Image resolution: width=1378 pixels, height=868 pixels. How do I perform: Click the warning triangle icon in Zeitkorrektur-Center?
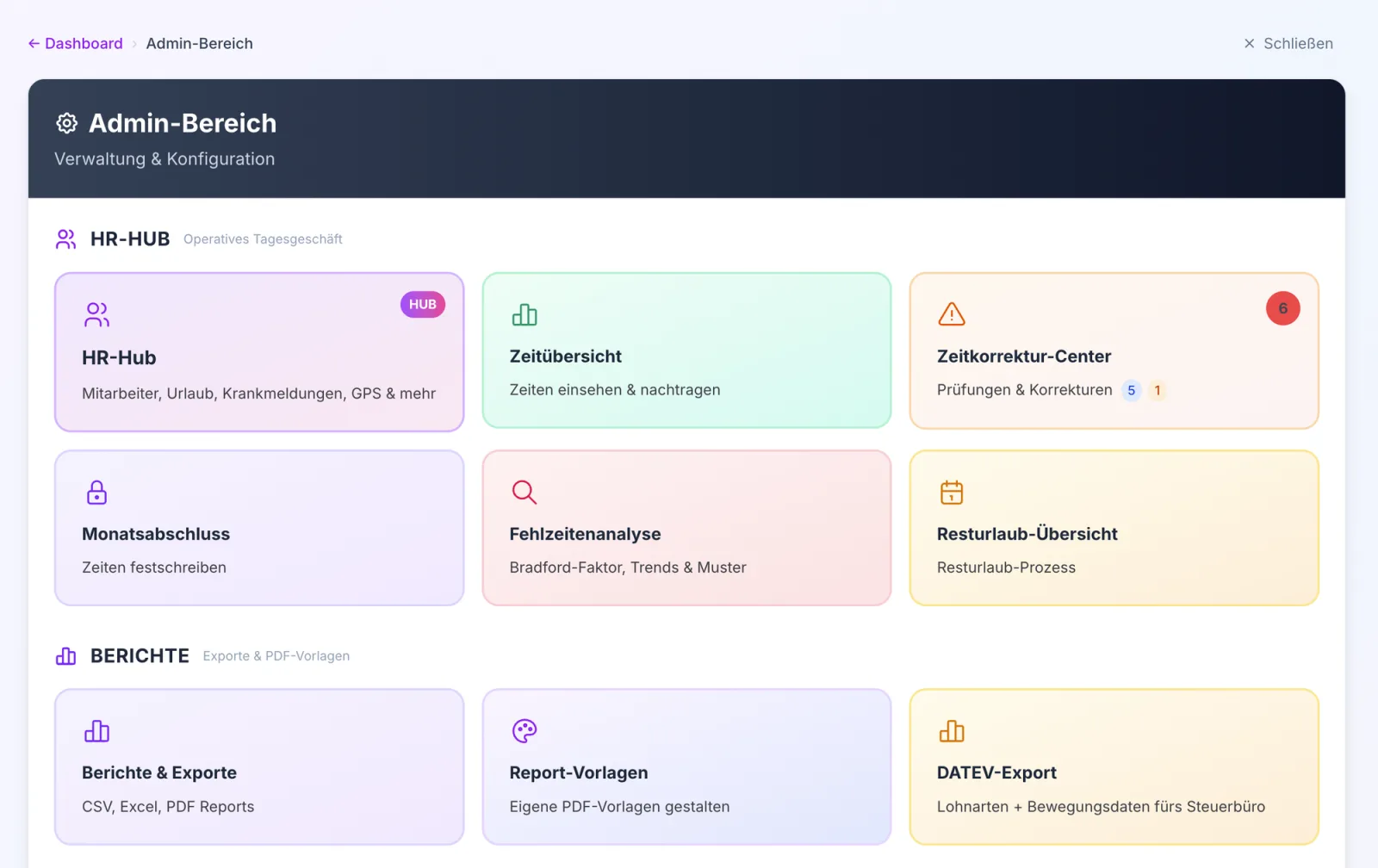[952, 314]
